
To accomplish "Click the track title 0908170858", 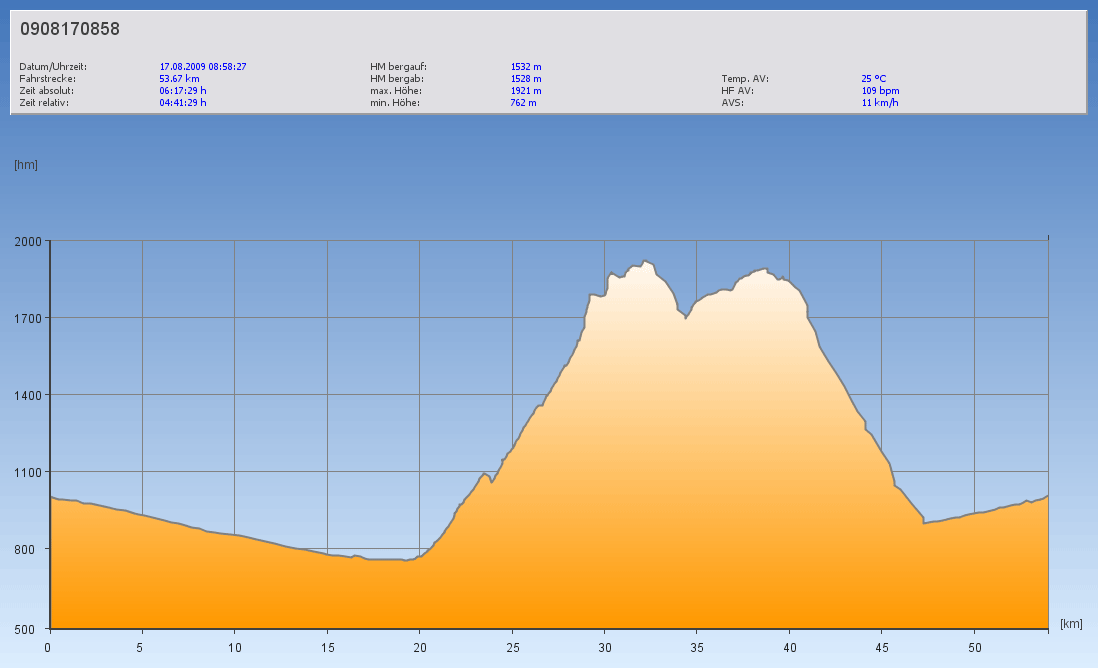I will [70, 30].
